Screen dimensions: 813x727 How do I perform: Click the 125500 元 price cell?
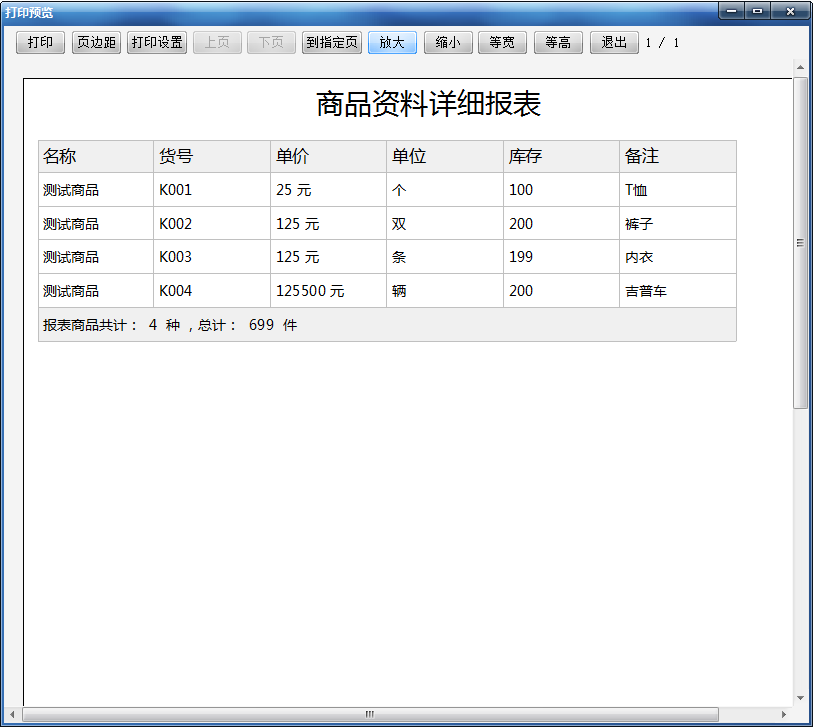pos(329,291)
